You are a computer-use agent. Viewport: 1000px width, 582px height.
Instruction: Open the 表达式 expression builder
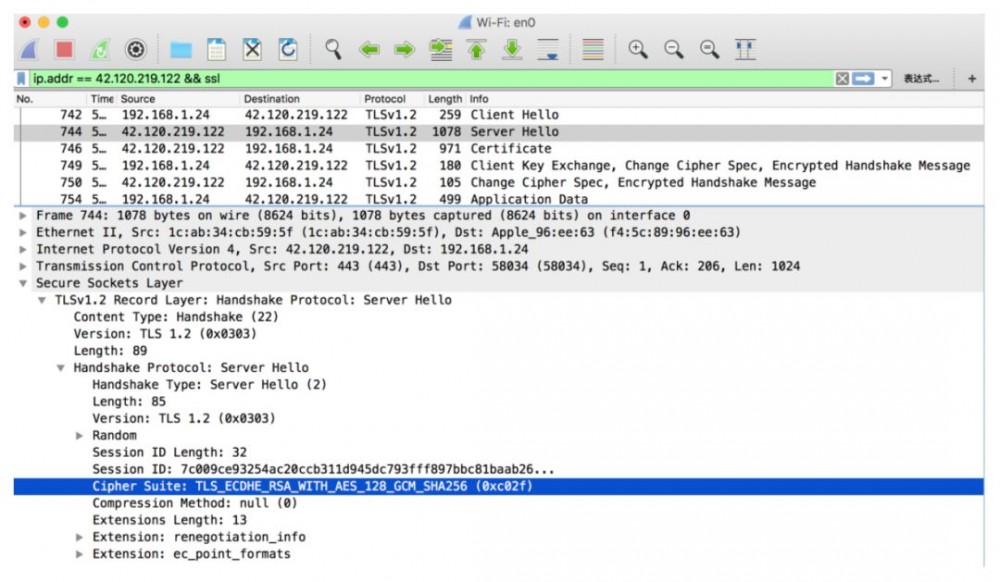point(921,79)
